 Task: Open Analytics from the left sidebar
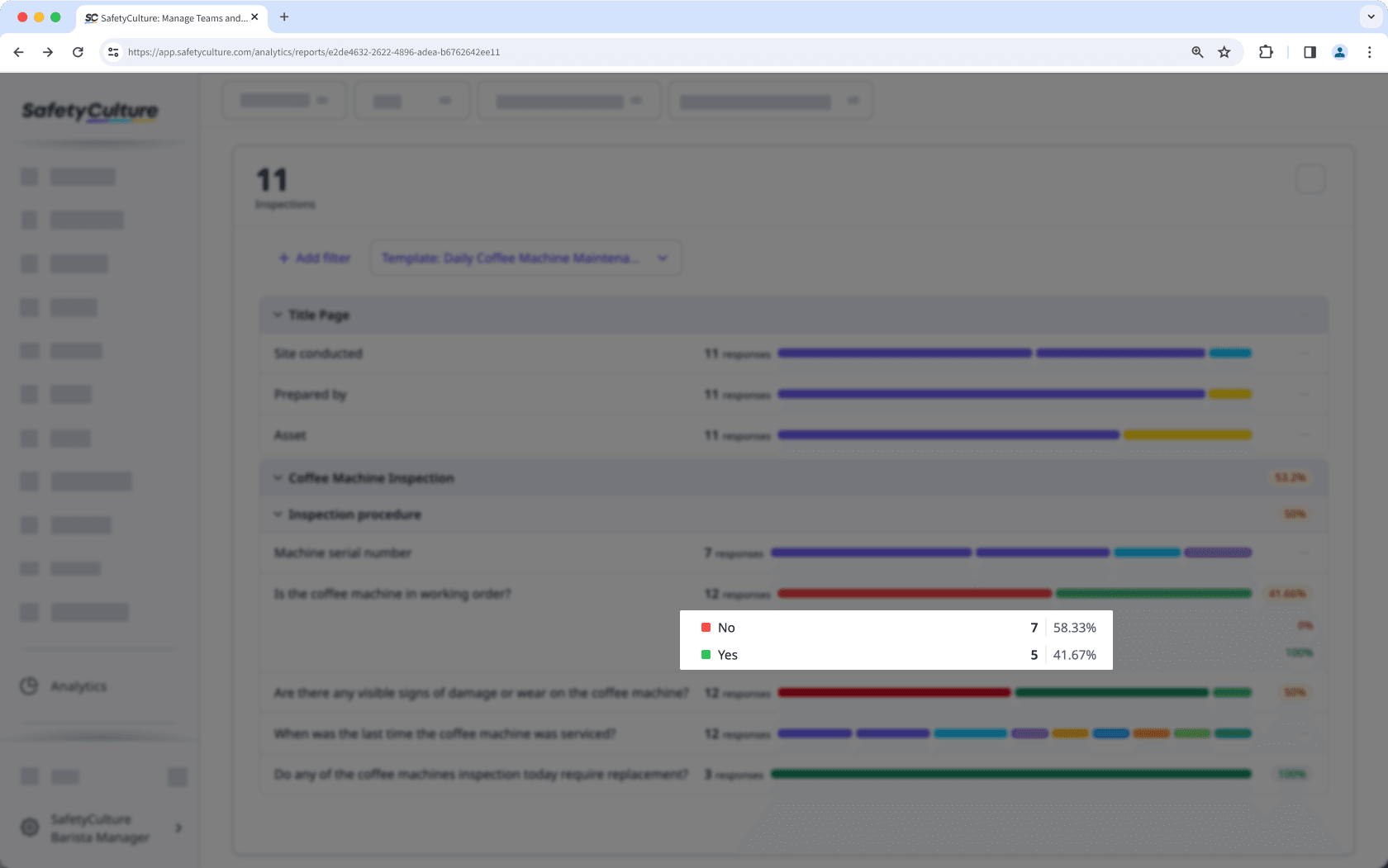78,686
